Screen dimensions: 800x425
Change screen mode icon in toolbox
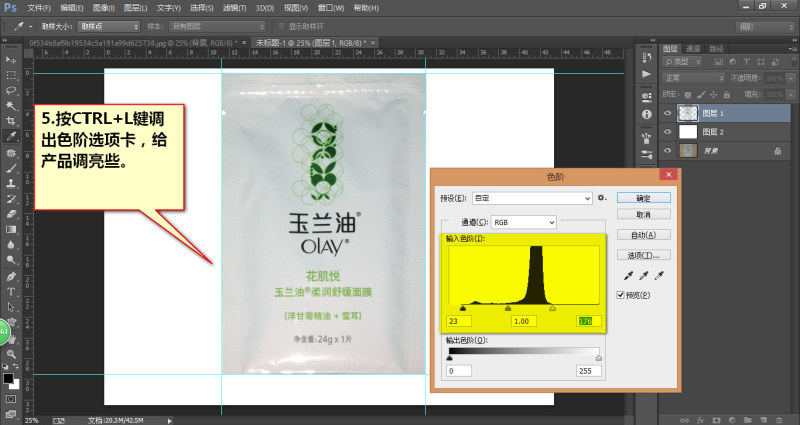point(11,414)
